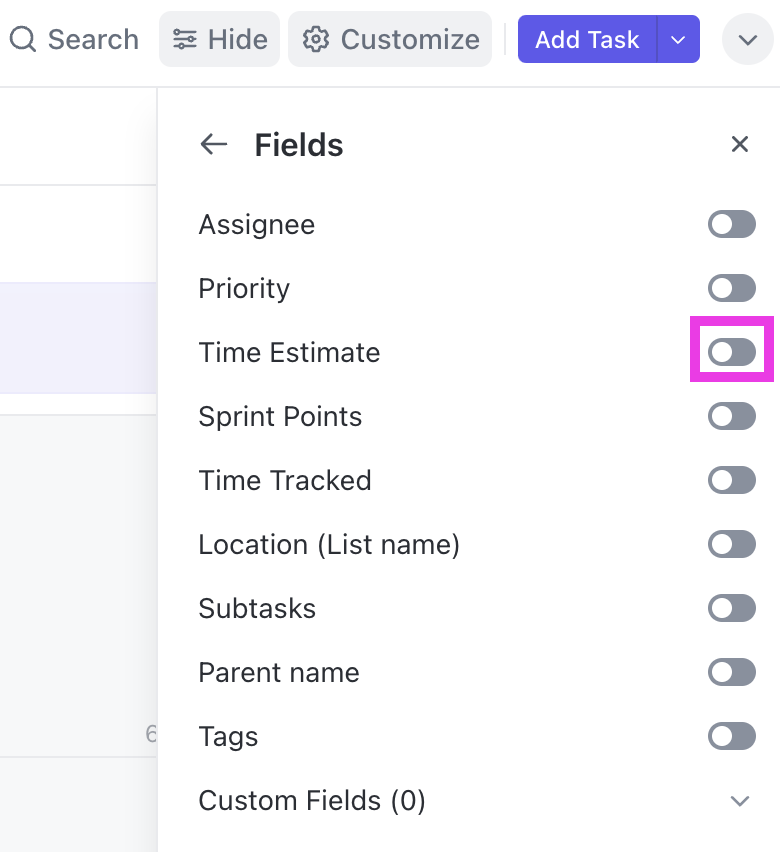780x852 pixels.
Task: Expand the round chevron menu at top right
Action: point(748,40)
